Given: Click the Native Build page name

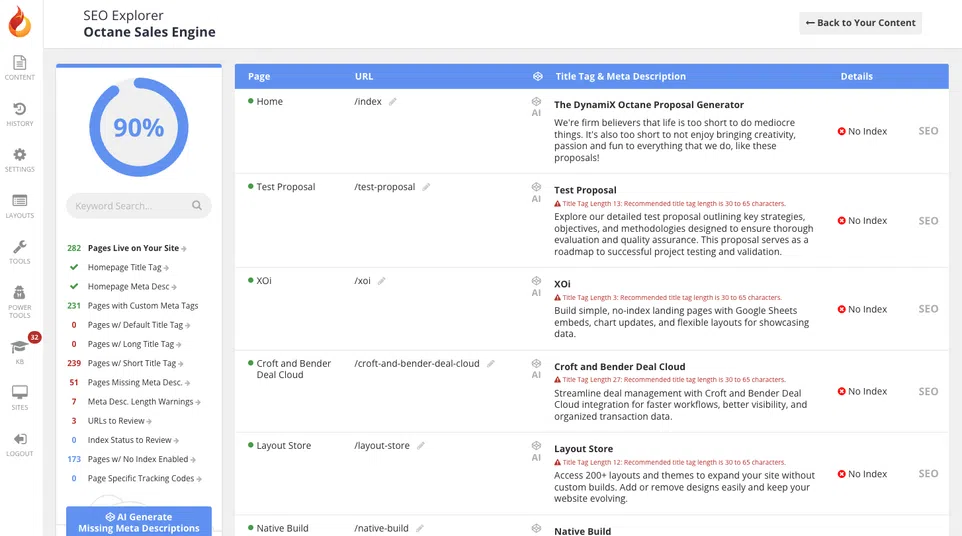Looking at the screenshot, I should click(x=282, y=529).
